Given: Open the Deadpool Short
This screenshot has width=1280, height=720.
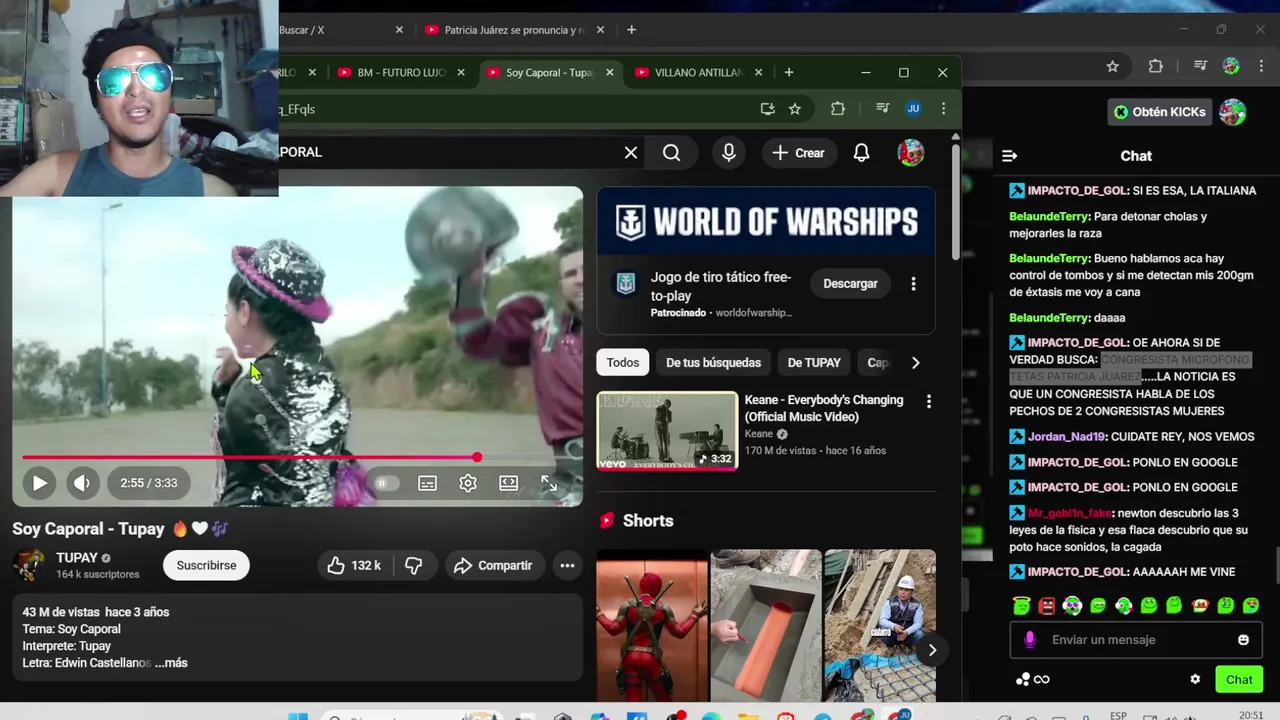Looking at the screenshot, I should point(652,625).
